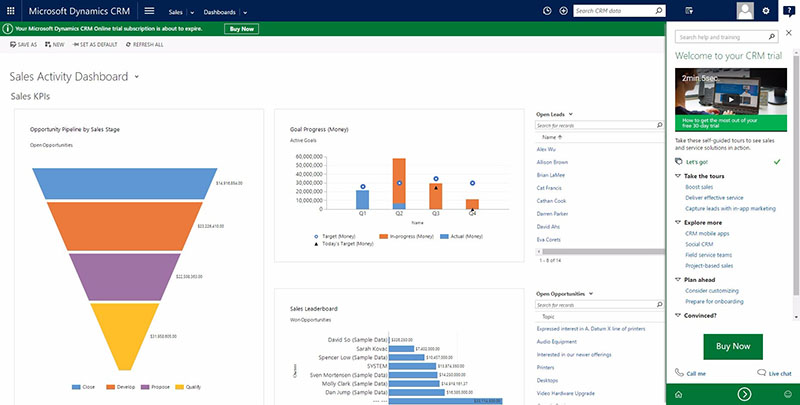Click Buy Now in trial banner
800x405 pixels.
(x=241, y=29)
